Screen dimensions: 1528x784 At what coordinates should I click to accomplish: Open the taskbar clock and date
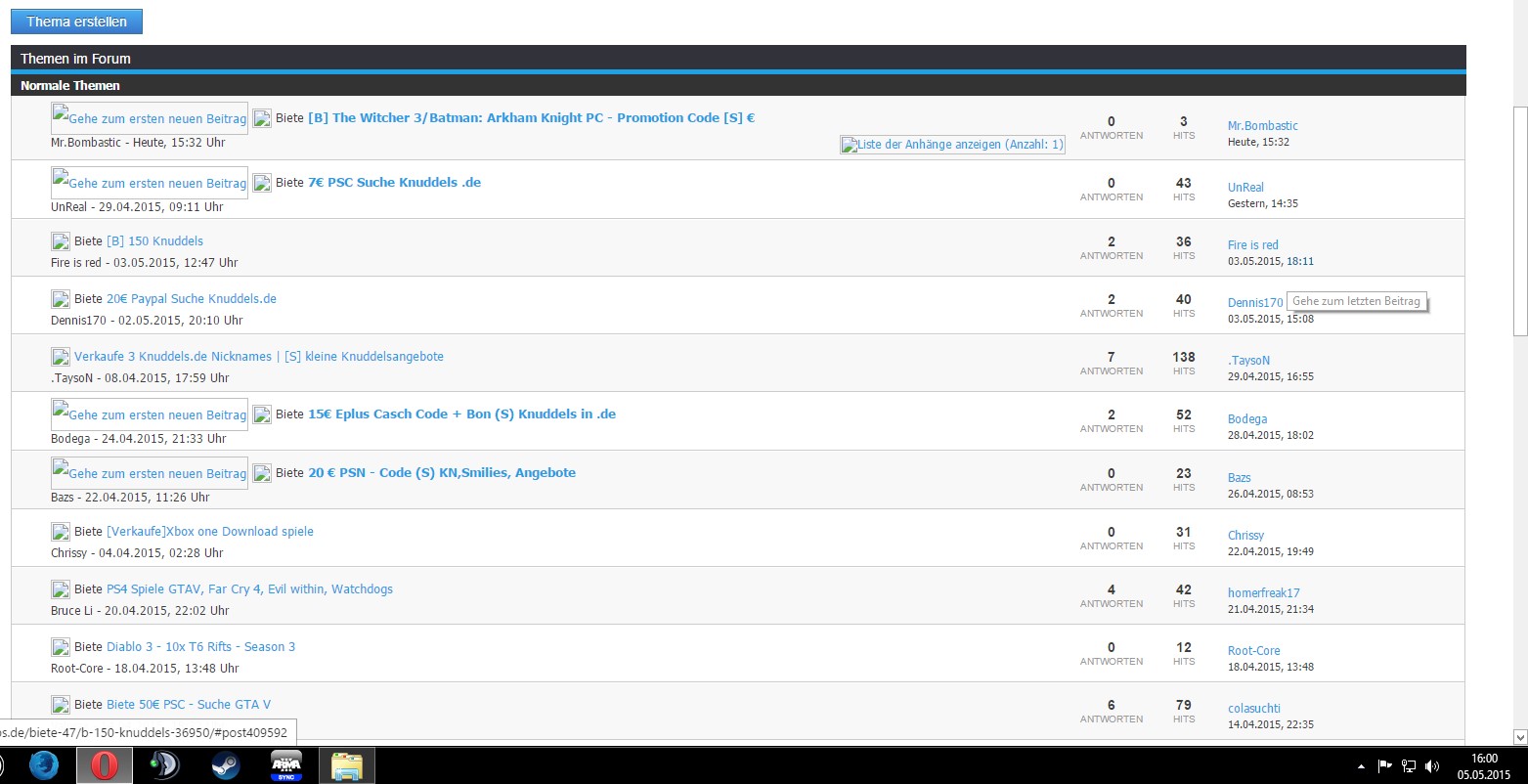pos(1483,765)
